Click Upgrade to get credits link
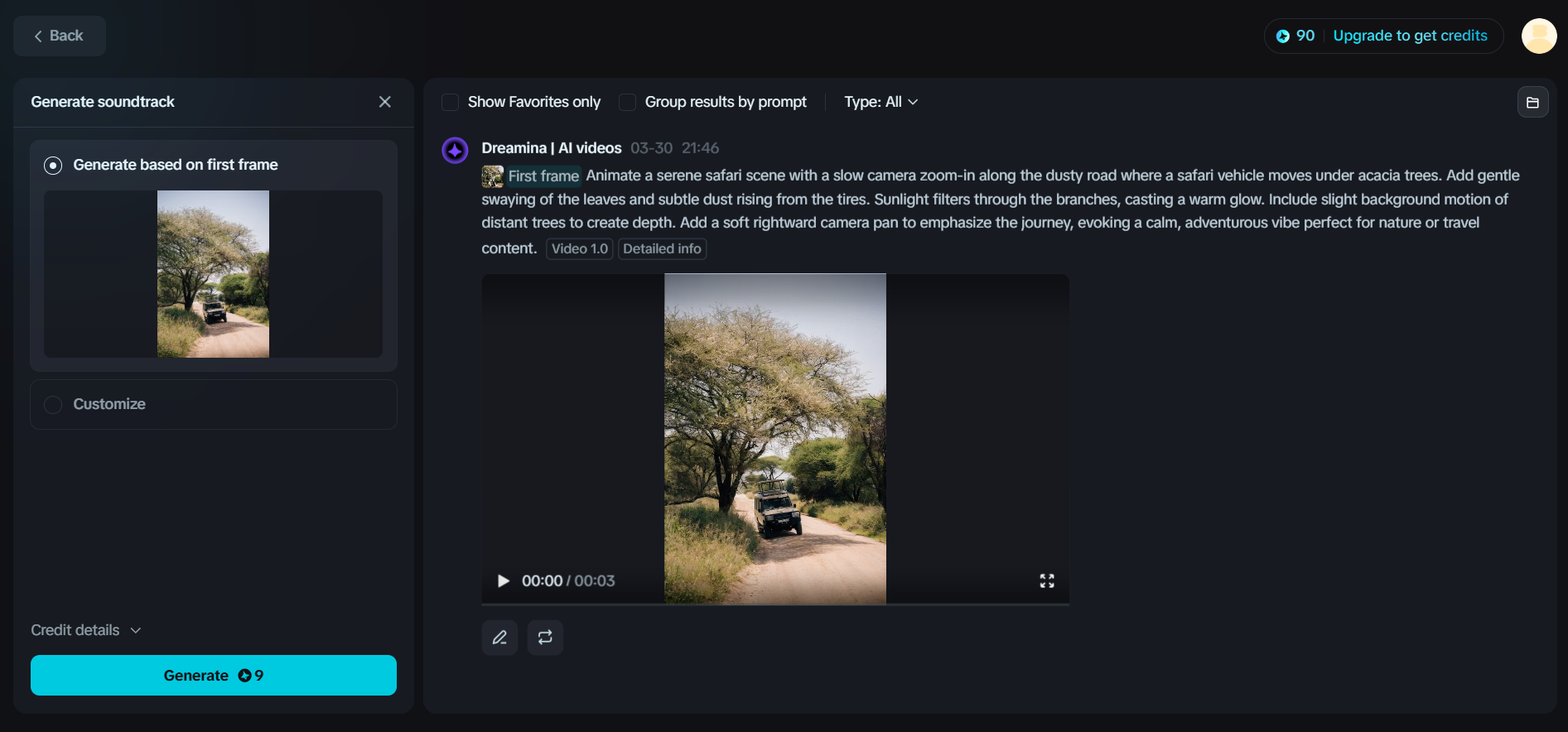Viewport: 1568px width, 732px height. click(1410, 36)
